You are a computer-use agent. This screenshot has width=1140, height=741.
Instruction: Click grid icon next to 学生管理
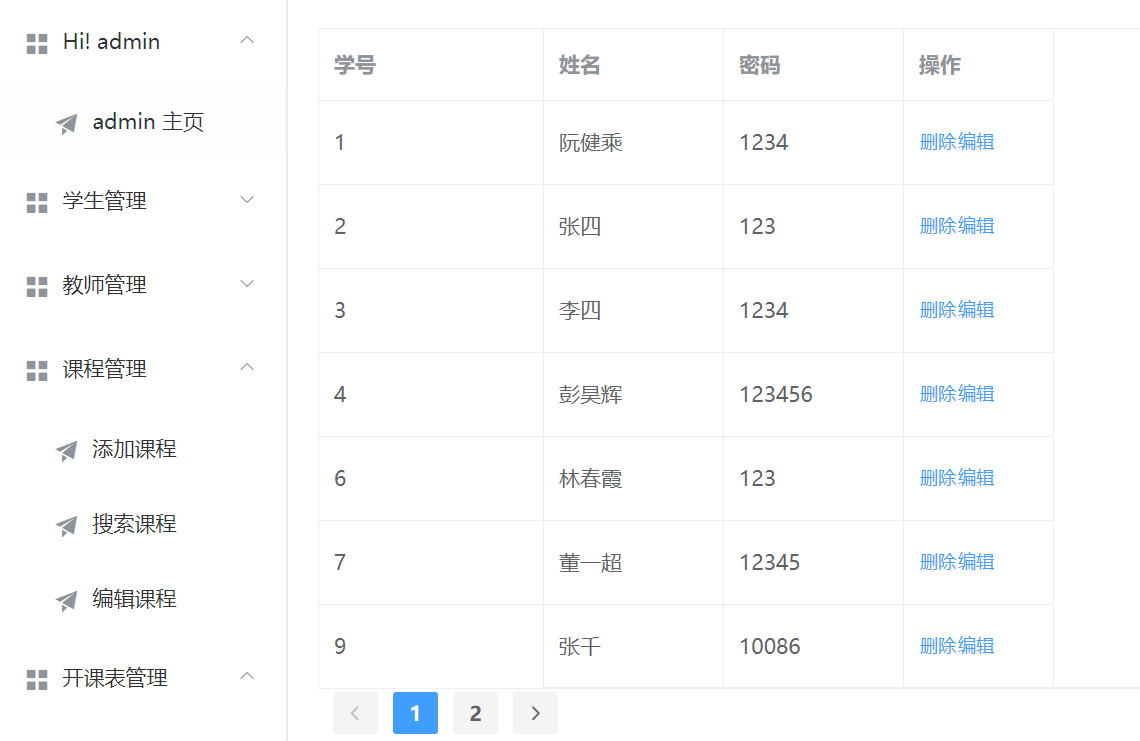(x=37, y=203)
